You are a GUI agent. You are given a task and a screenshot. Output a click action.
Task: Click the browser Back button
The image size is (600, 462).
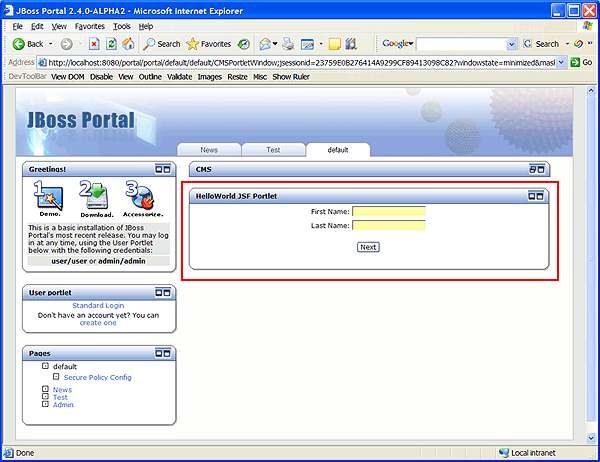pos(28,44)
